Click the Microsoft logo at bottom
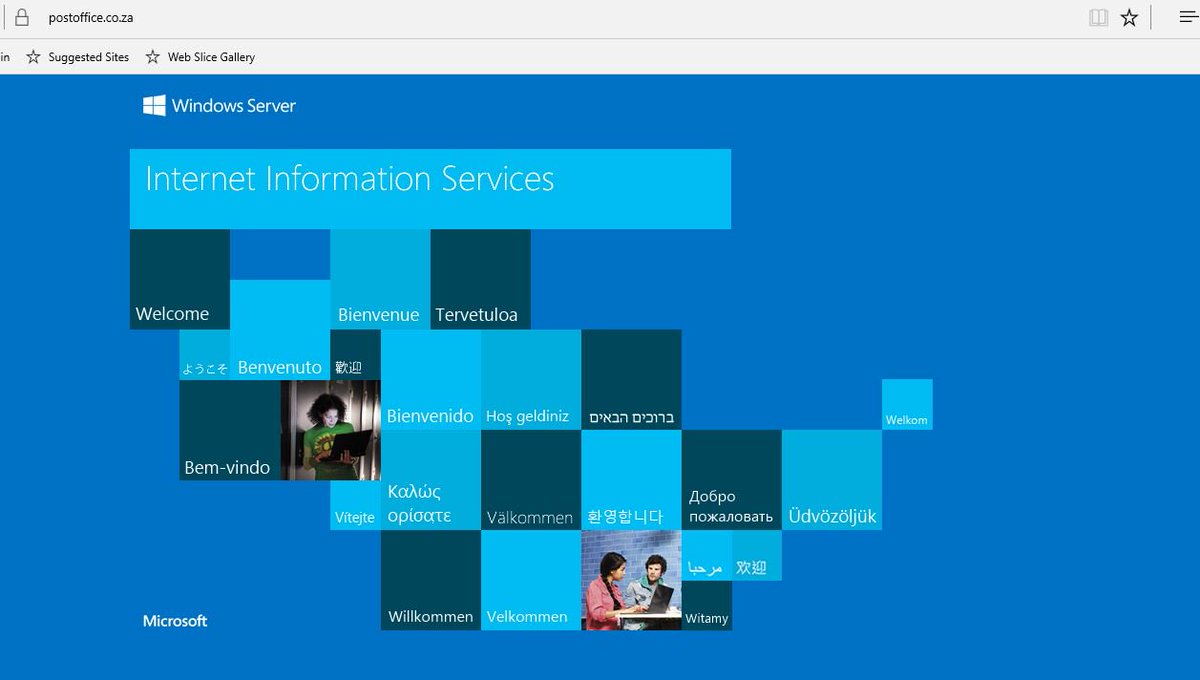 175,621
